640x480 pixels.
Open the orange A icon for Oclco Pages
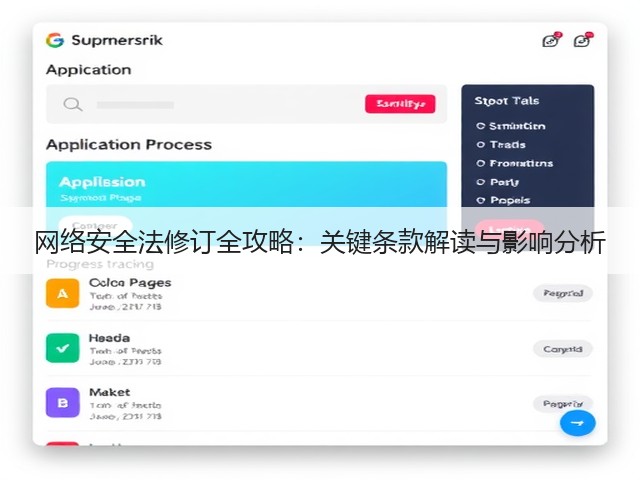pos(62,293)
